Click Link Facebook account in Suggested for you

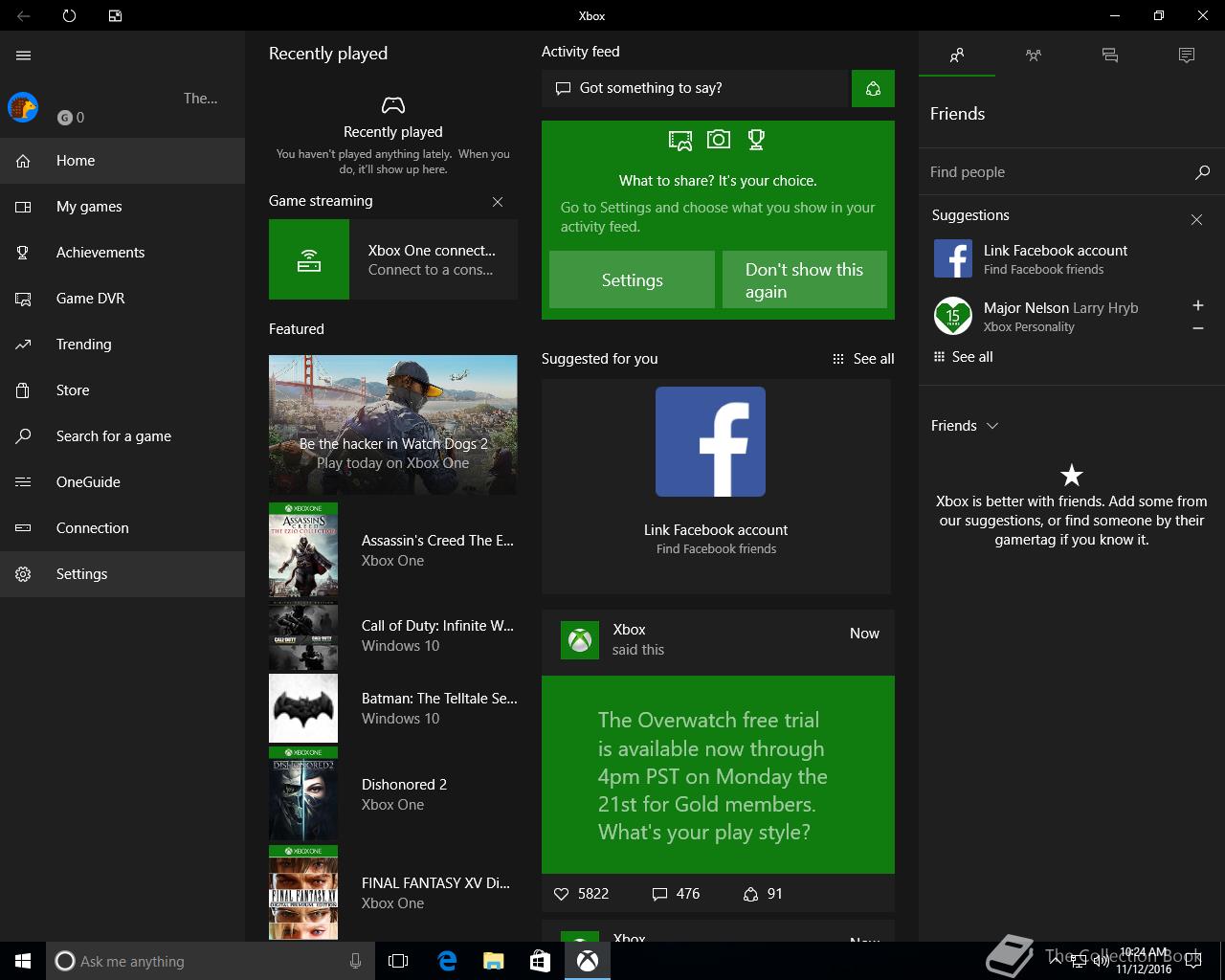716,530
